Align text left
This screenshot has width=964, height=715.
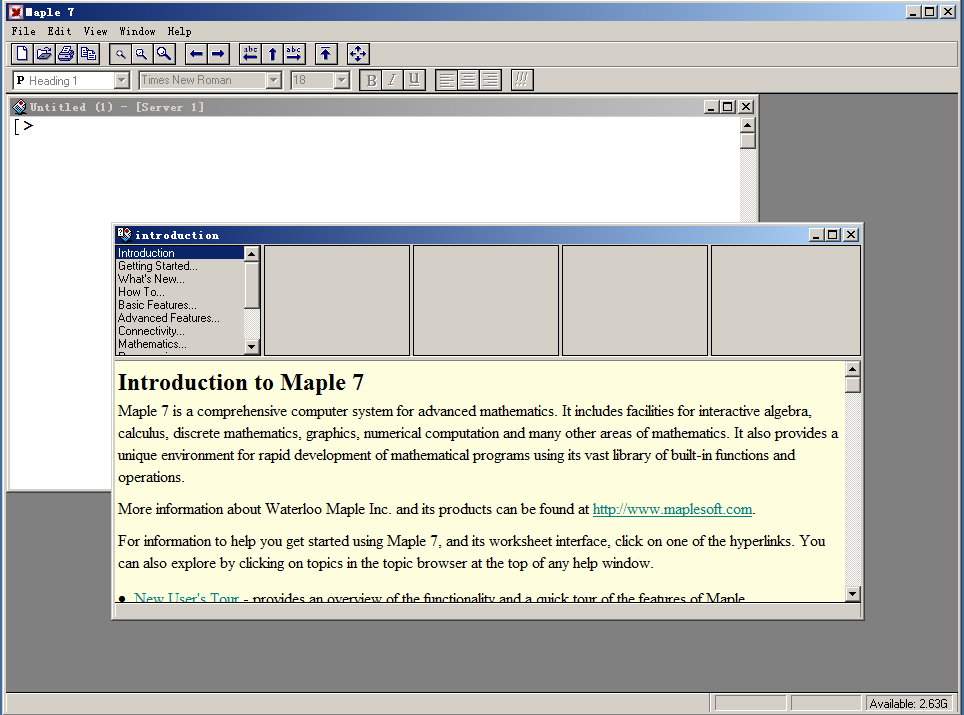pyautogui.click(x=446, y=80)
